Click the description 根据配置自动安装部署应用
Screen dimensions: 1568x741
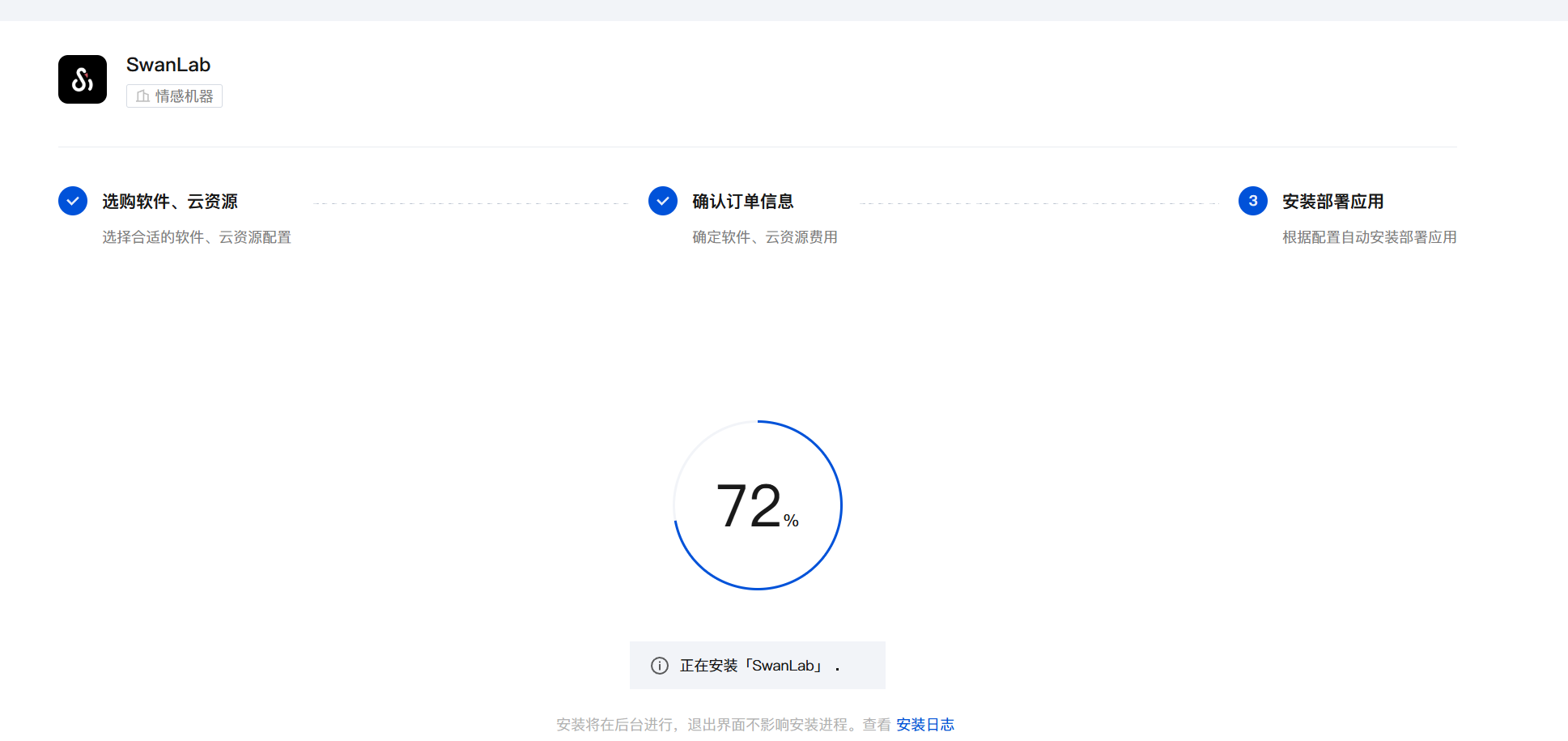(1370, 237)
